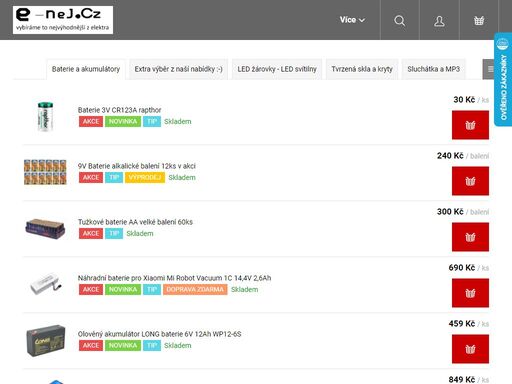The height and width of the screenshot is (384, 512).
Task: Click 240 Kč price of 9V batteries
Action: pos(450,156)
